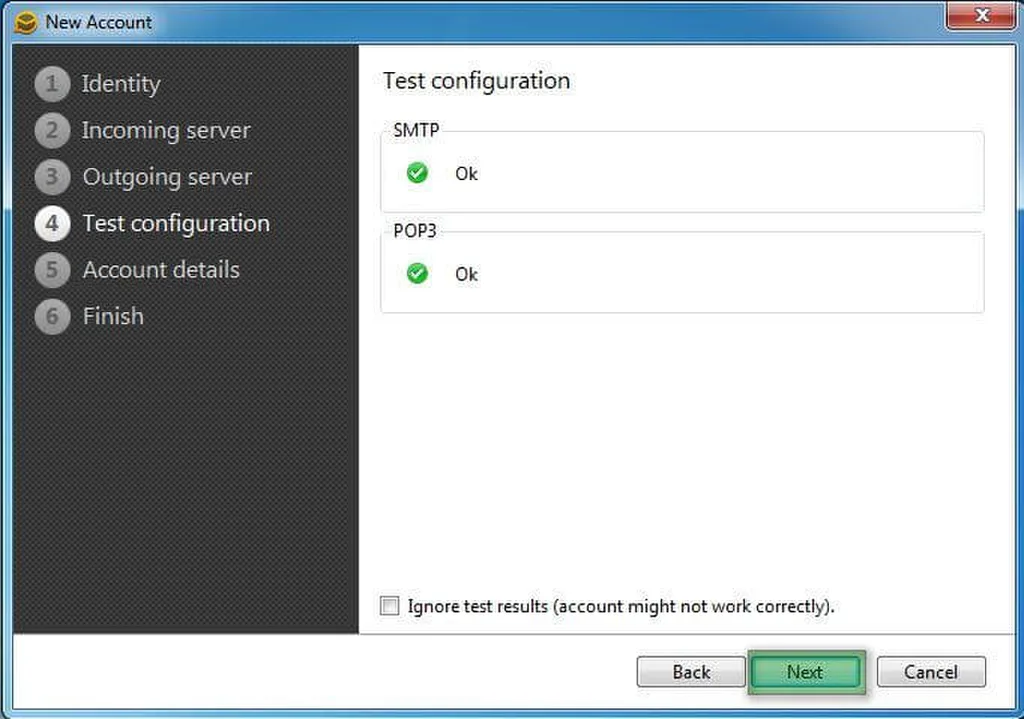Select the Incoming server step label
Screen dimensions: 1024x719
pos(166,130)
